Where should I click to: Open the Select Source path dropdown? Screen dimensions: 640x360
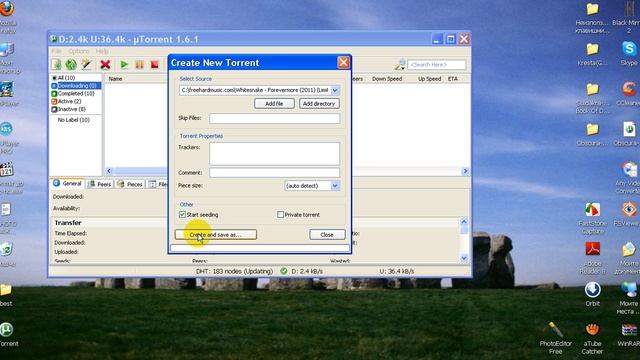click(335, 90)
